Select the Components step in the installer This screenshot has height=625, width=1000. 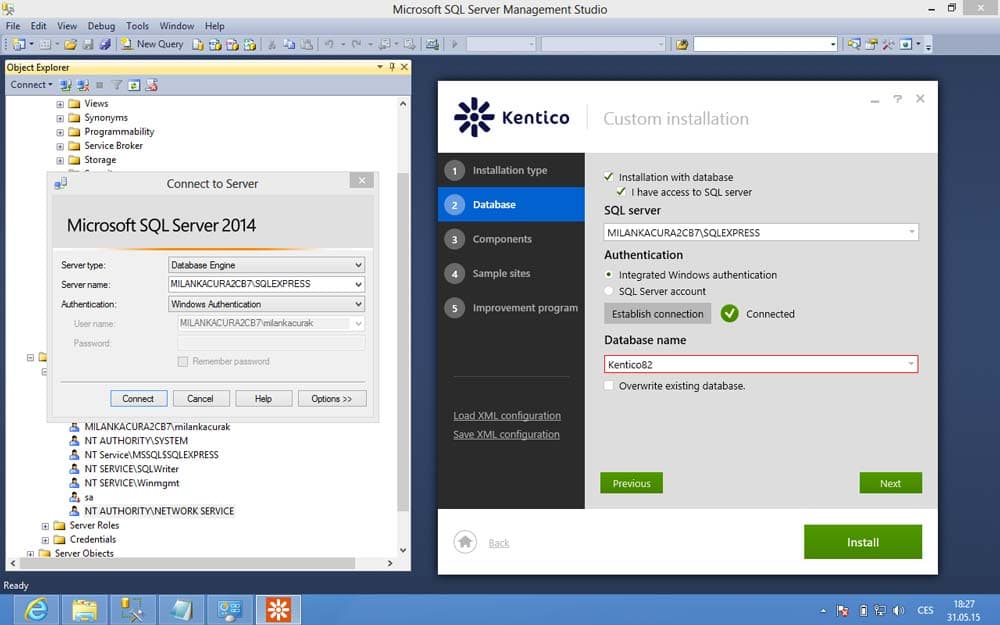tap(511, 239)
